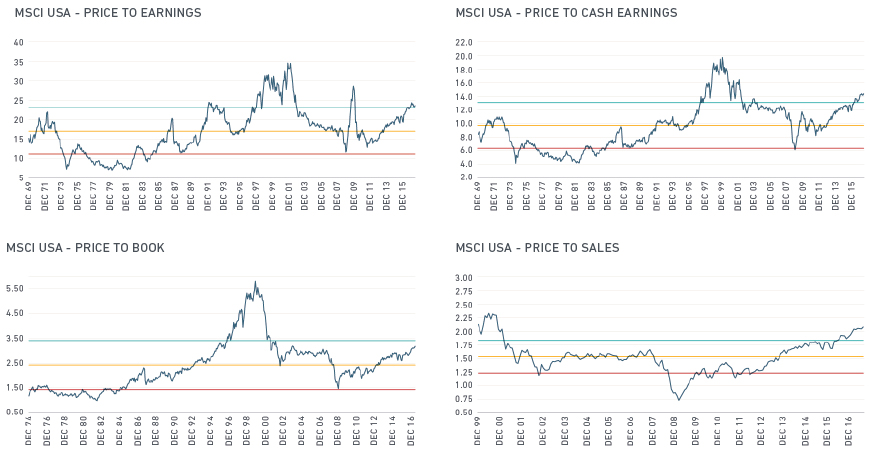The width and height of the screenshot is (870, 454).
Task: Click 'DEC 08' on Price to Sales x-axis
Action: pos(674,431)
